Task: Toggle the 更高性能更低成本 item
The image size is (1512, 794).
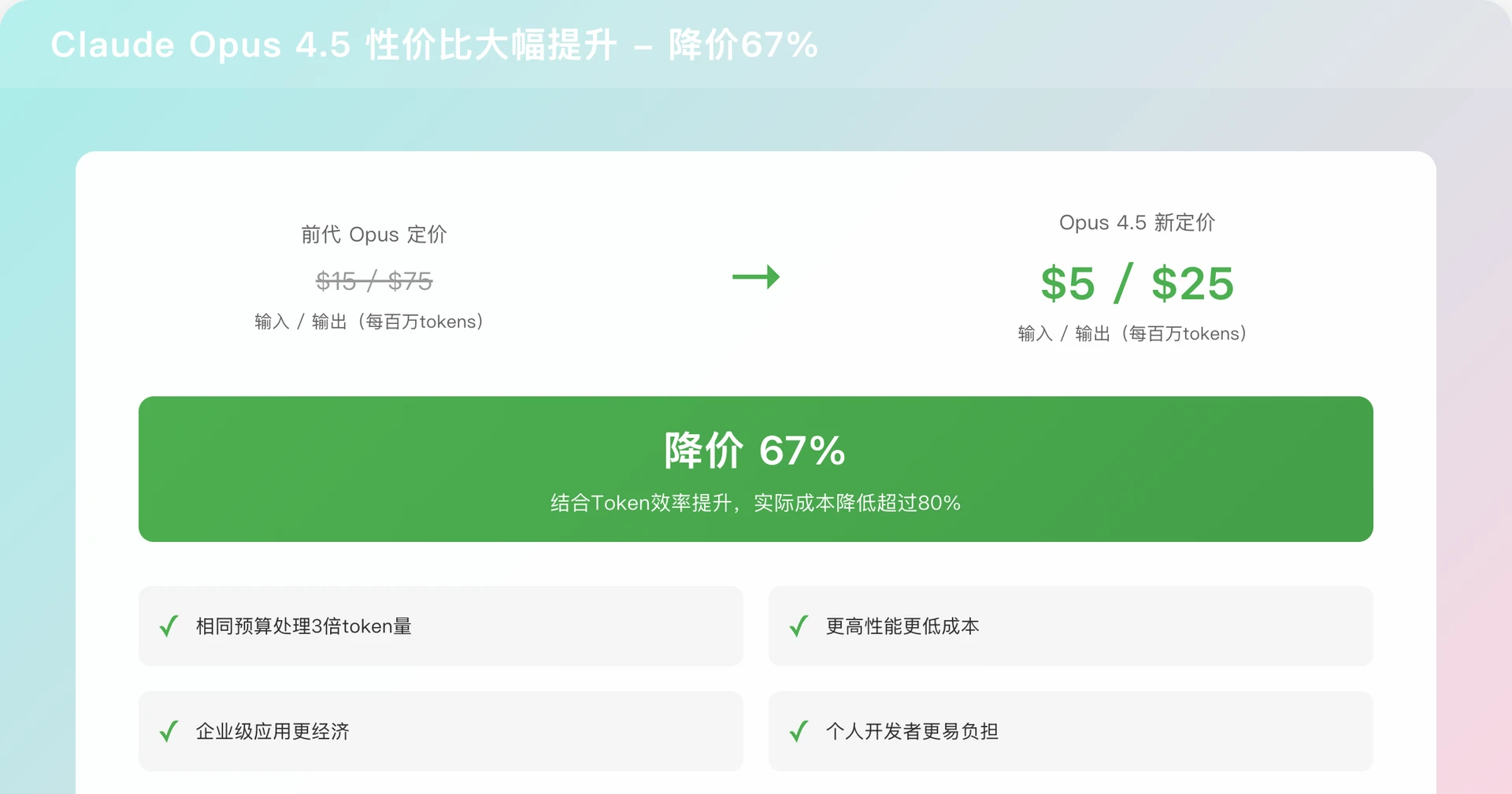Action: (1069, 626)
